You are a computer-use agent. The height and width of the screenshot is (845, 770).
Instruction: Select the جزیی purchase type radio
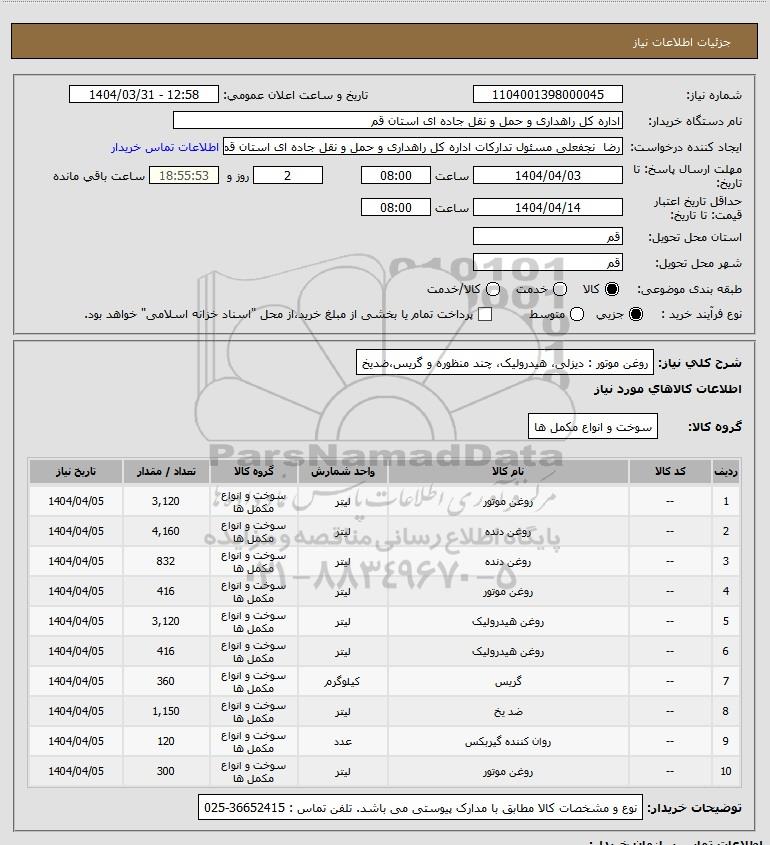click(636, 314)
